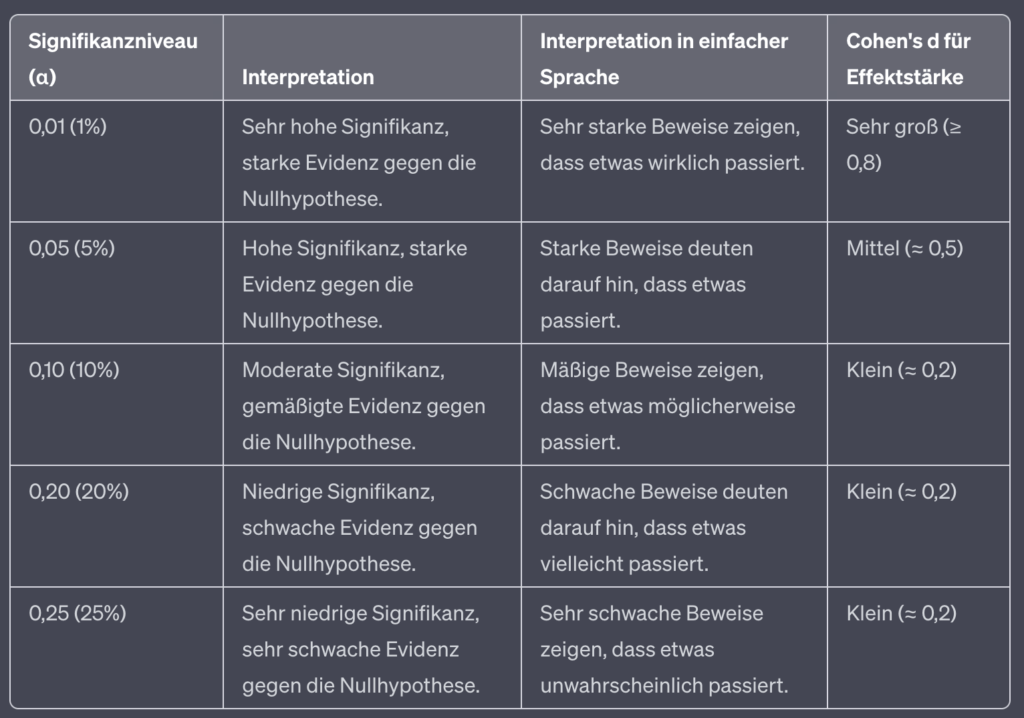
Task: Select the Sehr niedrige Signifikanz cell
Action: 372,647
